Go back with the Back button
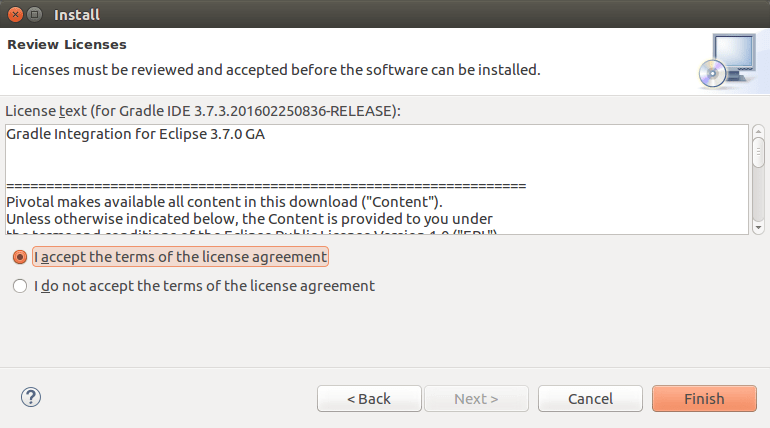770x428 pixels. [x=369, y=399]
